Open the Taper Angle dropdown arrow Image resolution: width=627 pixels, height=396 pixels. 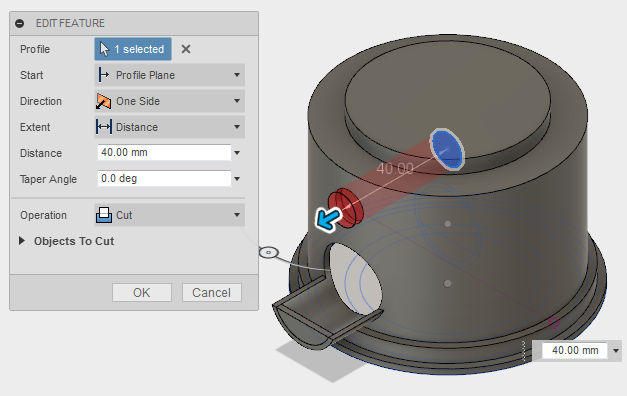[237, 179]
